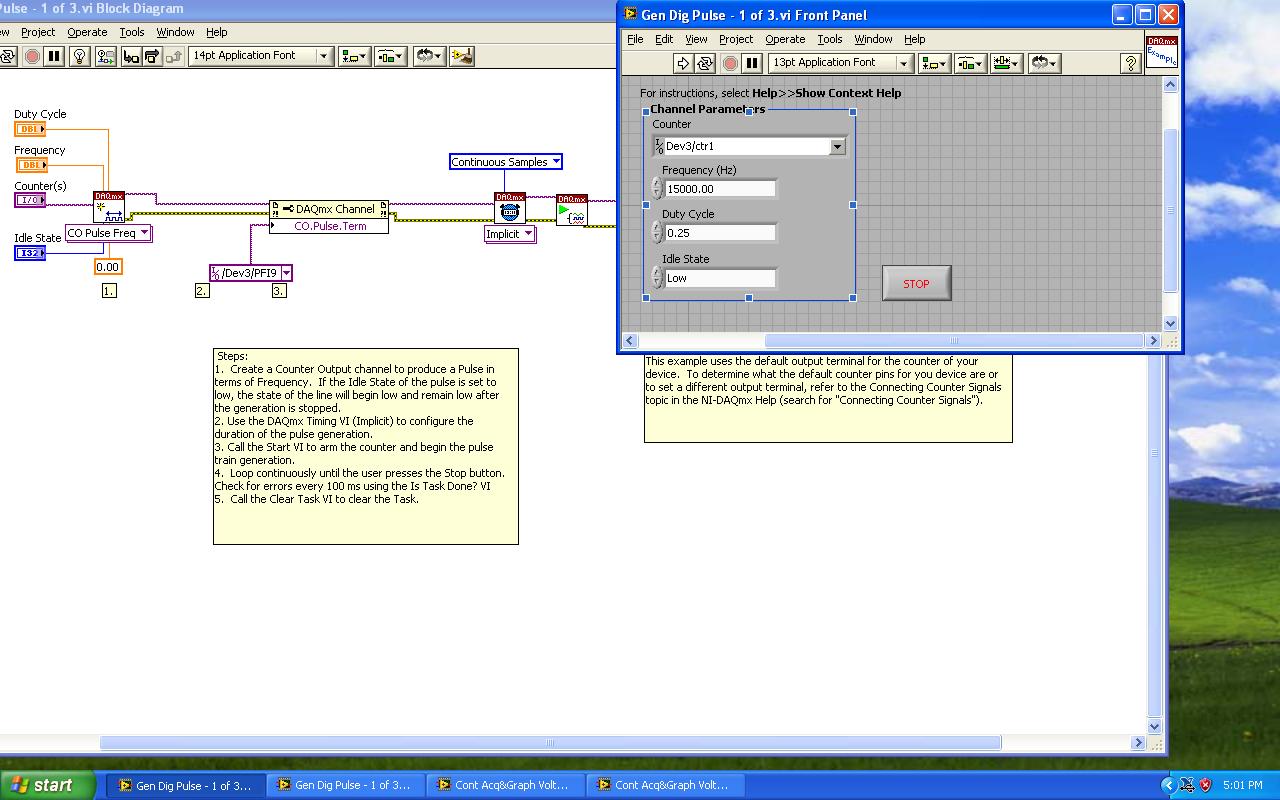Click Duty Cycle increment stepper arrows
The width and height of the screenshot is (1280, 800).
click(x=657, y=233)
